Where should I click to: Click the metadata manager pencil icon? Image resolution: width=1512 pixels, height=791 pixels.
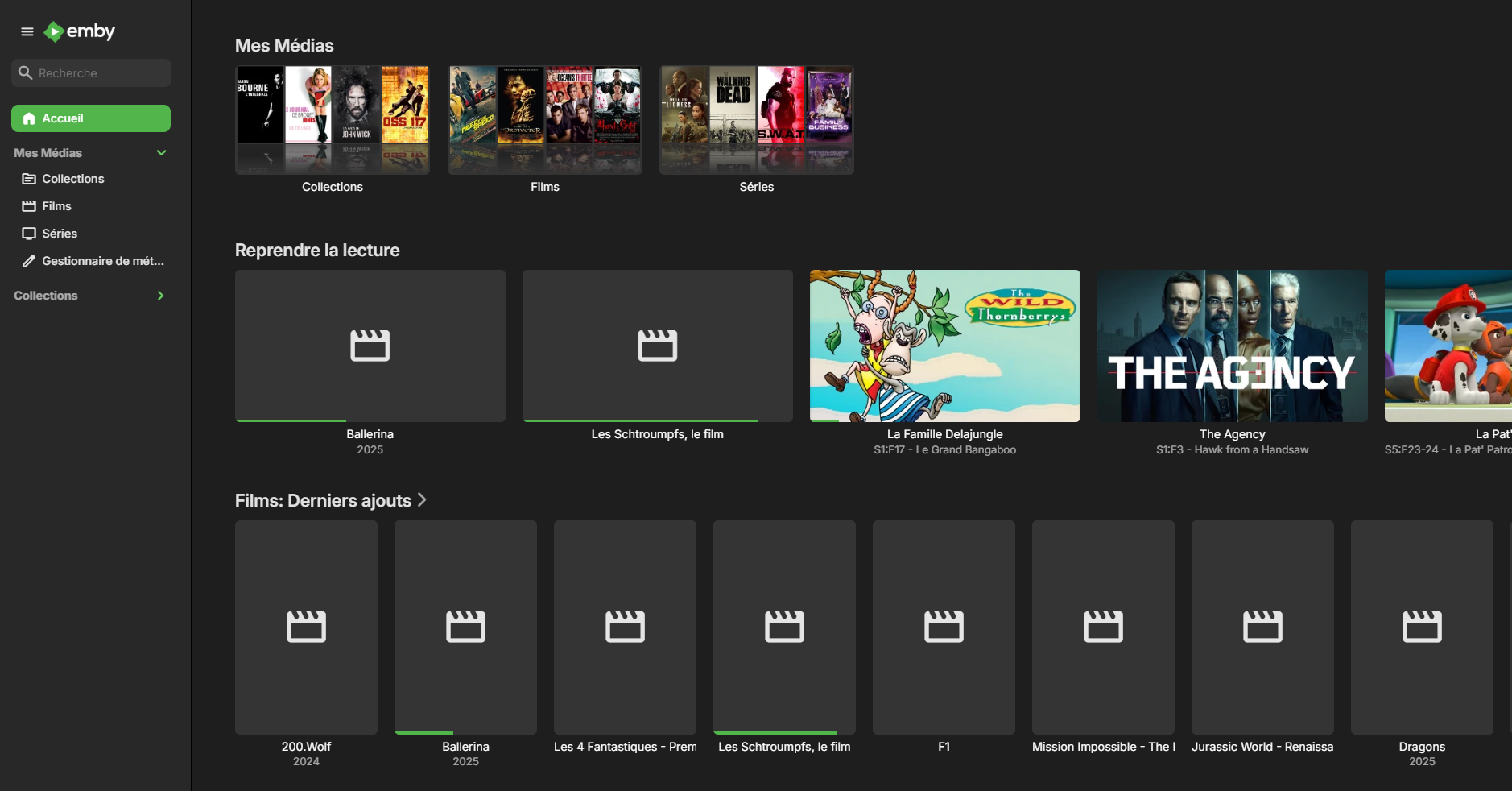29,261
